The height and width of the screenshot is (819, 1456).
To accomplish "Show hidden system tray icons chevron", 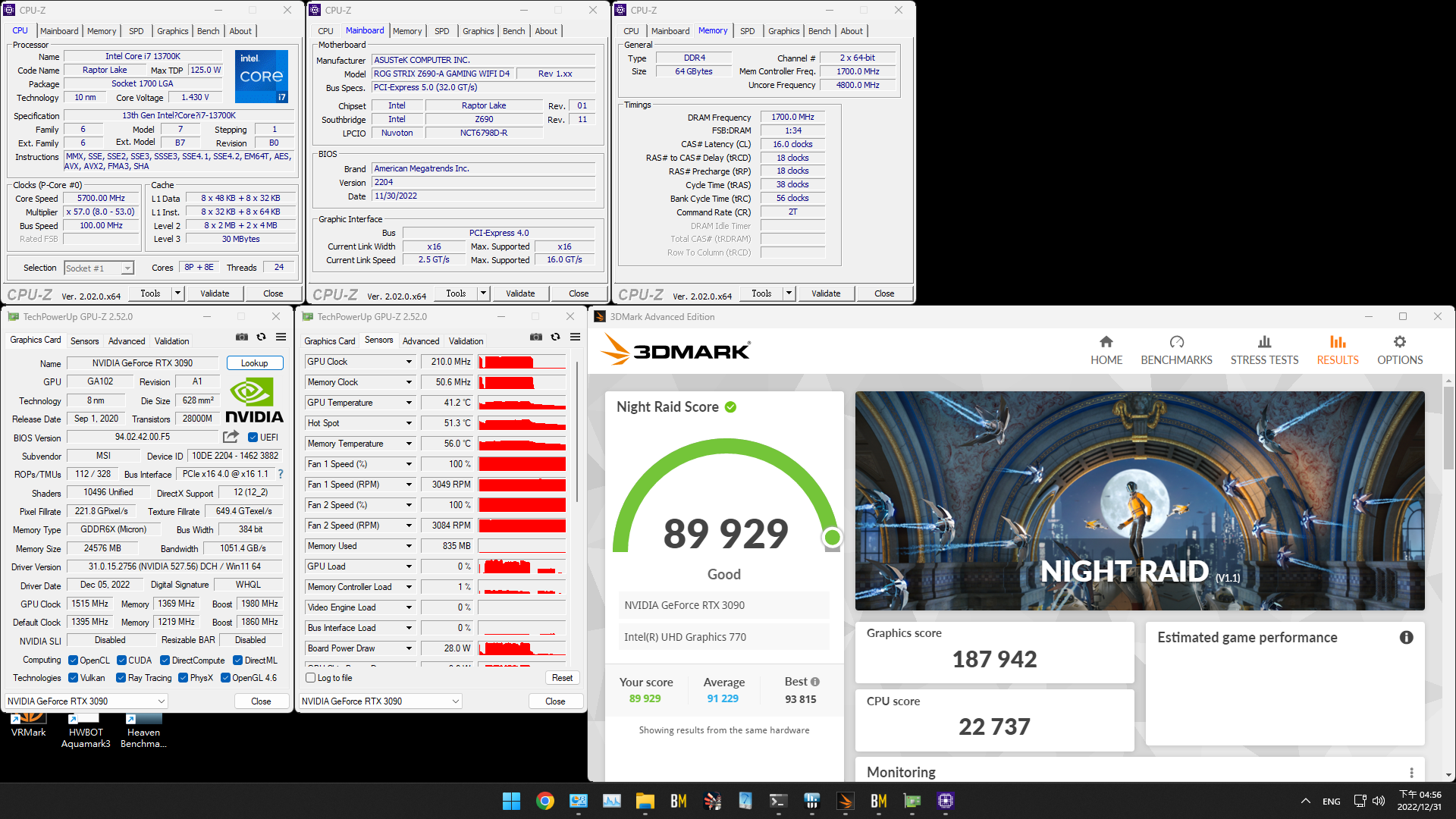I will pos(1305,801).
